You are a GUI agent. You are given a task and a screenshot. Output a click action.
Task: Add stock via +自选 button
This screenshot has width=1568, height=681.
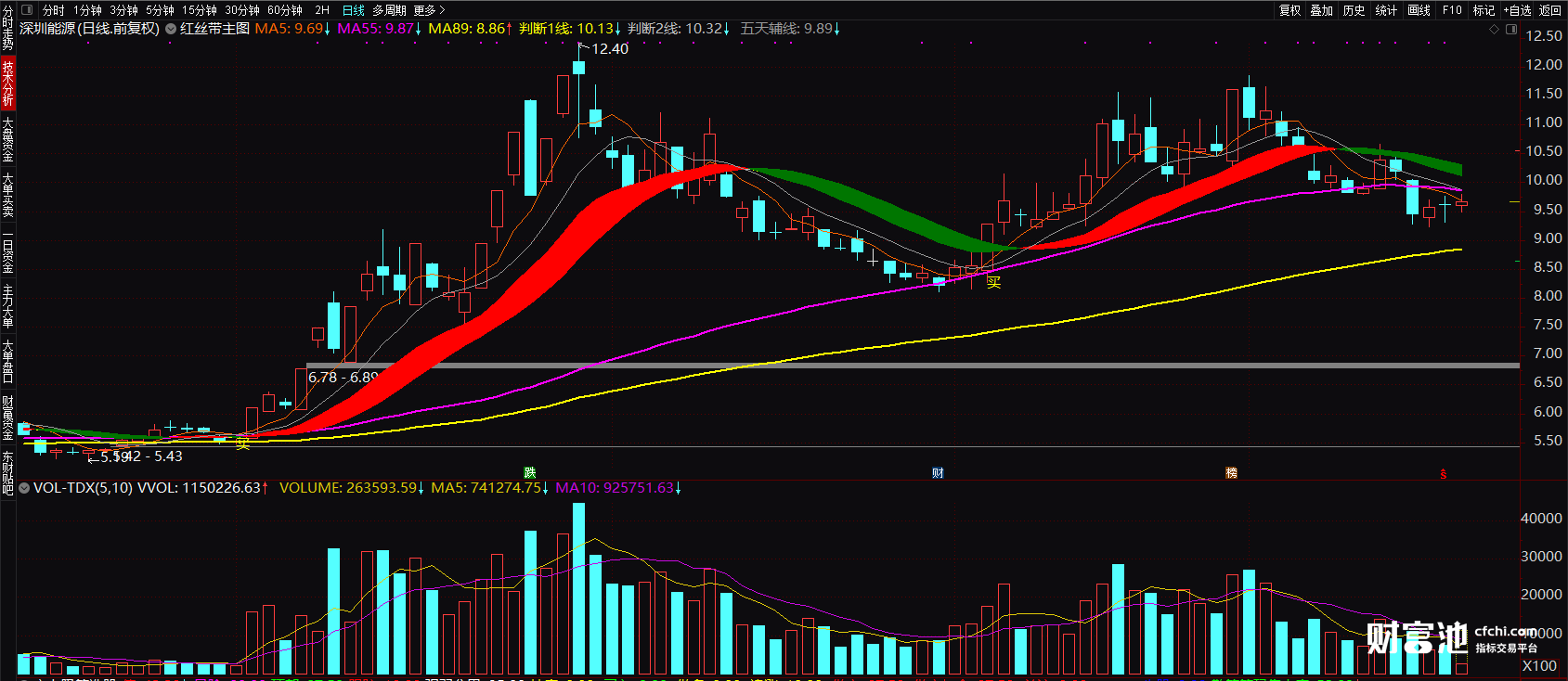tap(1517, 10)
